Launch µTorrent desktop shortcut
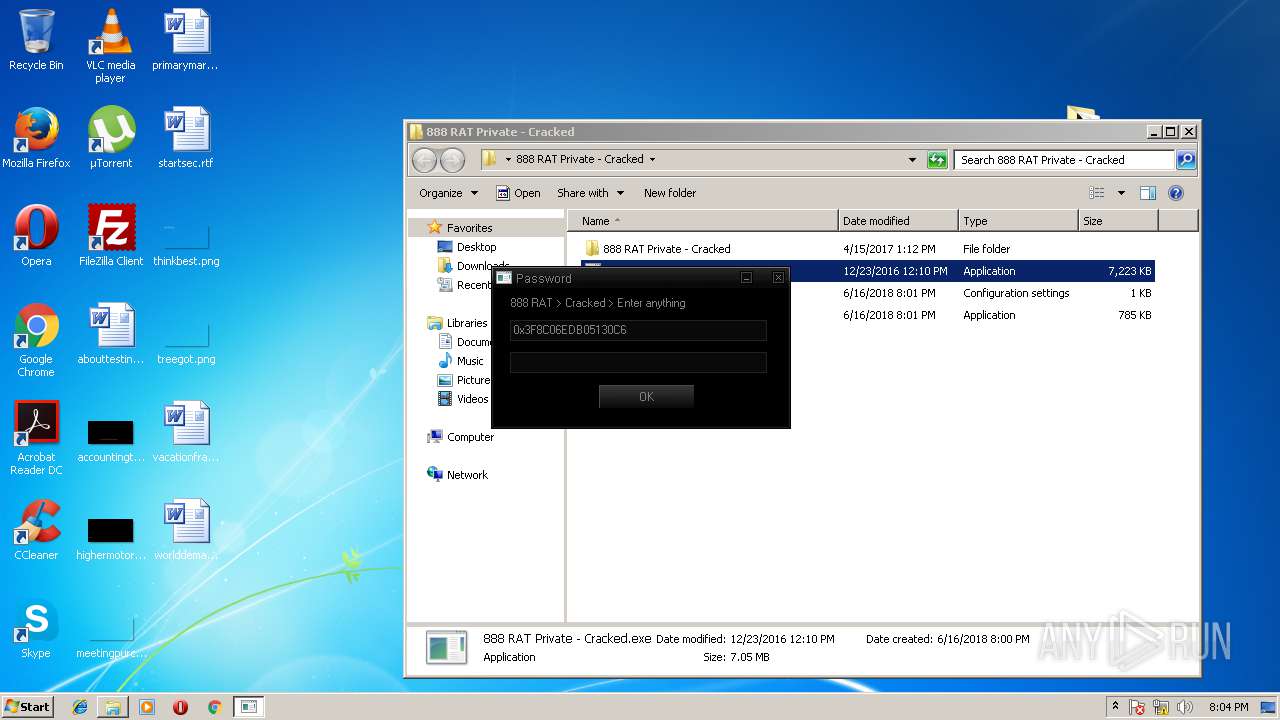Screen dimensions: 1280x720 [x=110, y=138]
